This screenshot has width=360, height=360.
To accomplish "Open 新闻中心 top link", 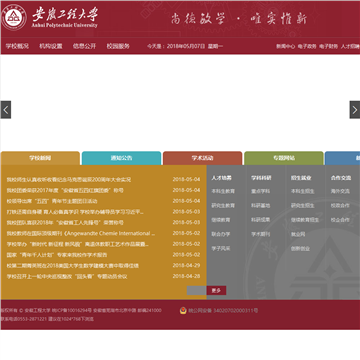I will tap(285, 46).
